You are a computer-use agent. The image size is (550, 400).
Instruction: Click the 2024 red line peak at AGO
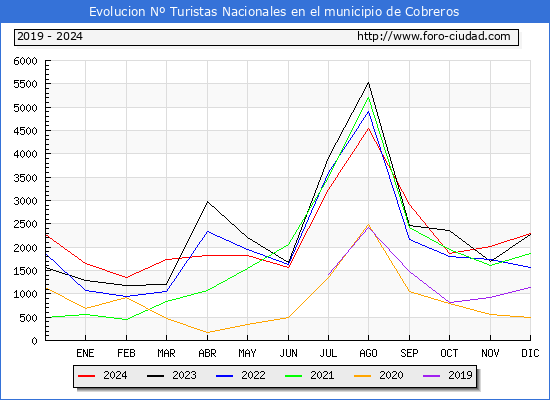pyautogui.click(x=368, y=128)
